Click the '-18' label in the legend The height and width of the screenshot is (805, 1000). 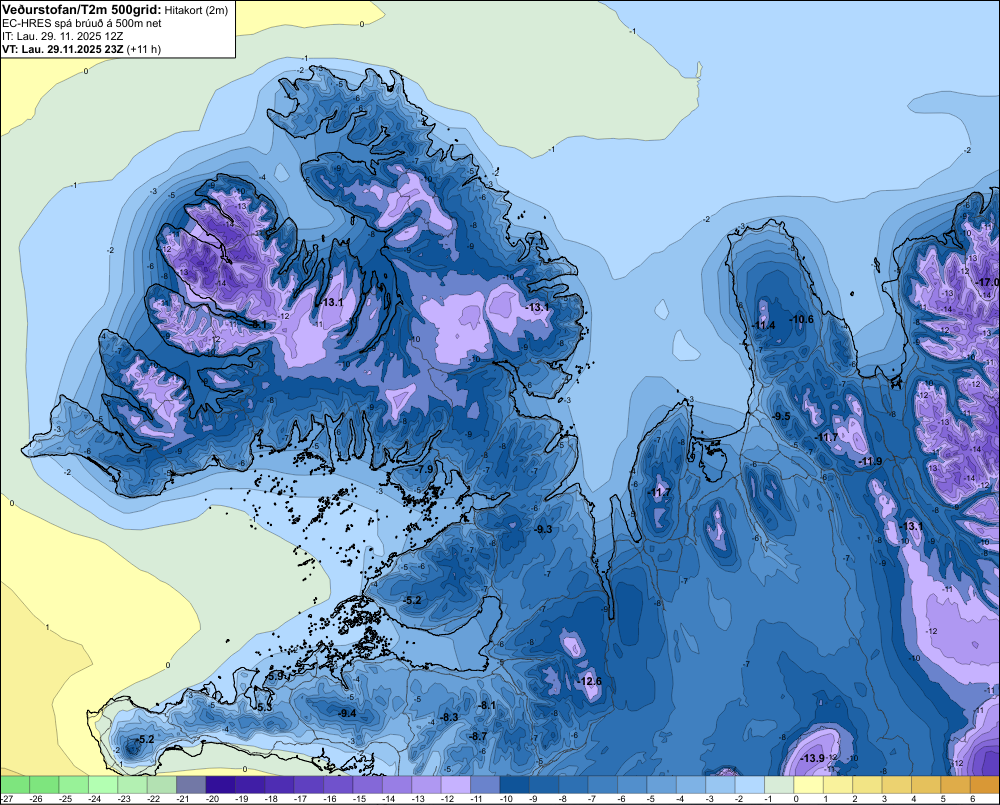pos(270,799)
